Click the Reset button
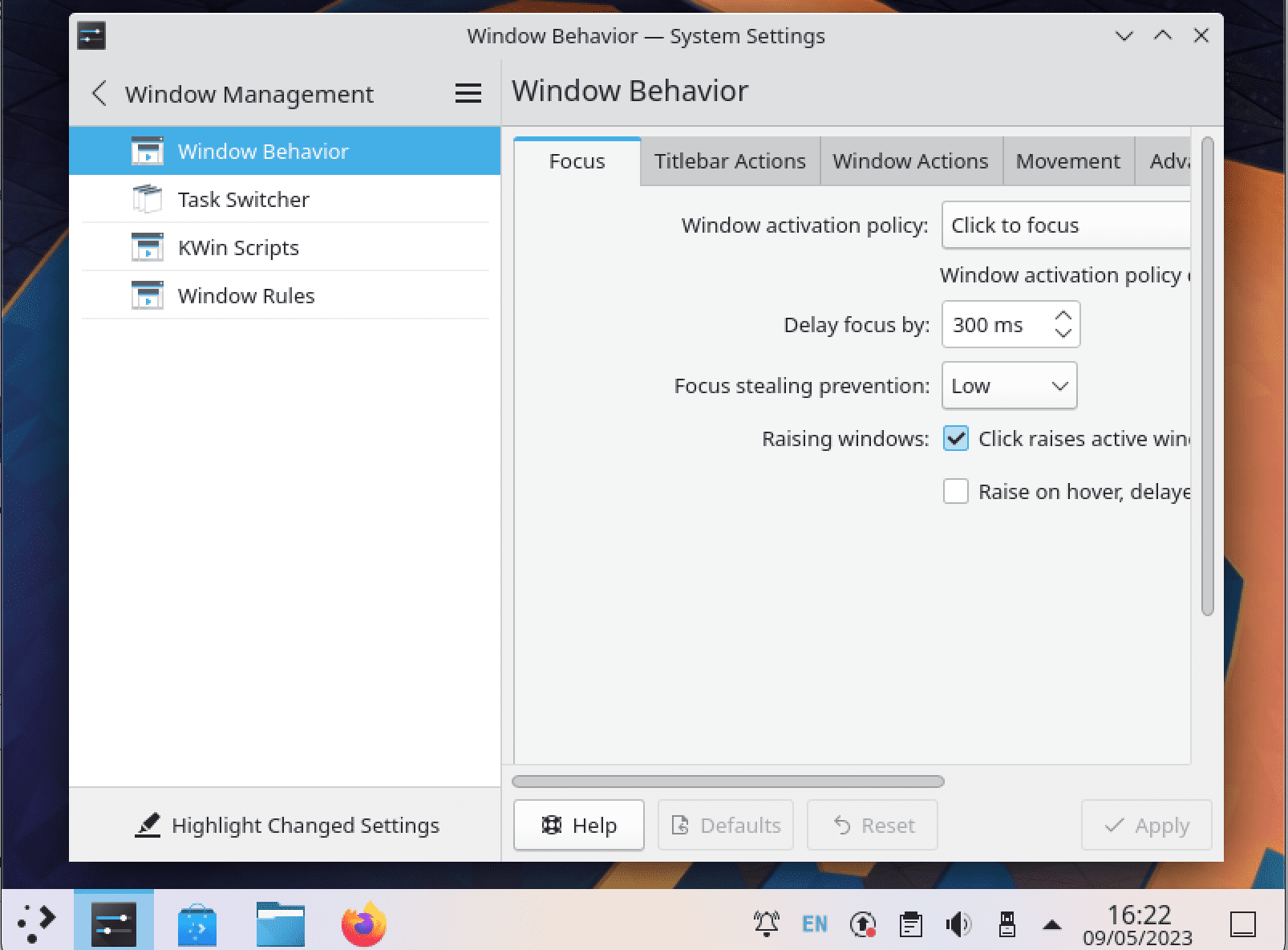Viewport: 1288px width, 950px height. tap(873, 825)
